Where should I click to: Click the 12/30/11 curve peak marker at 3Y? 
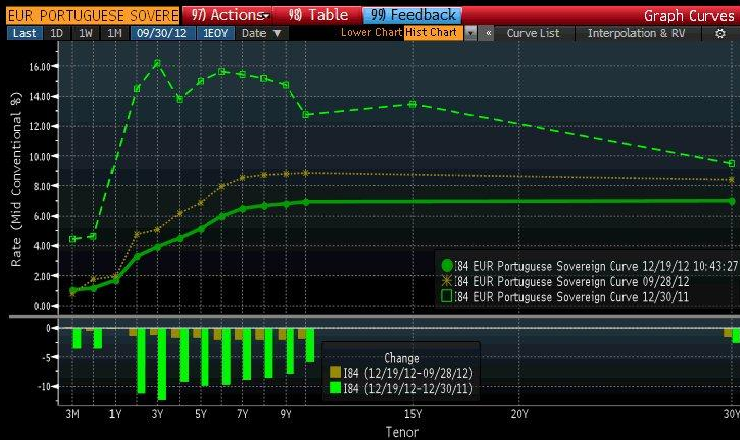coord(157,63)
